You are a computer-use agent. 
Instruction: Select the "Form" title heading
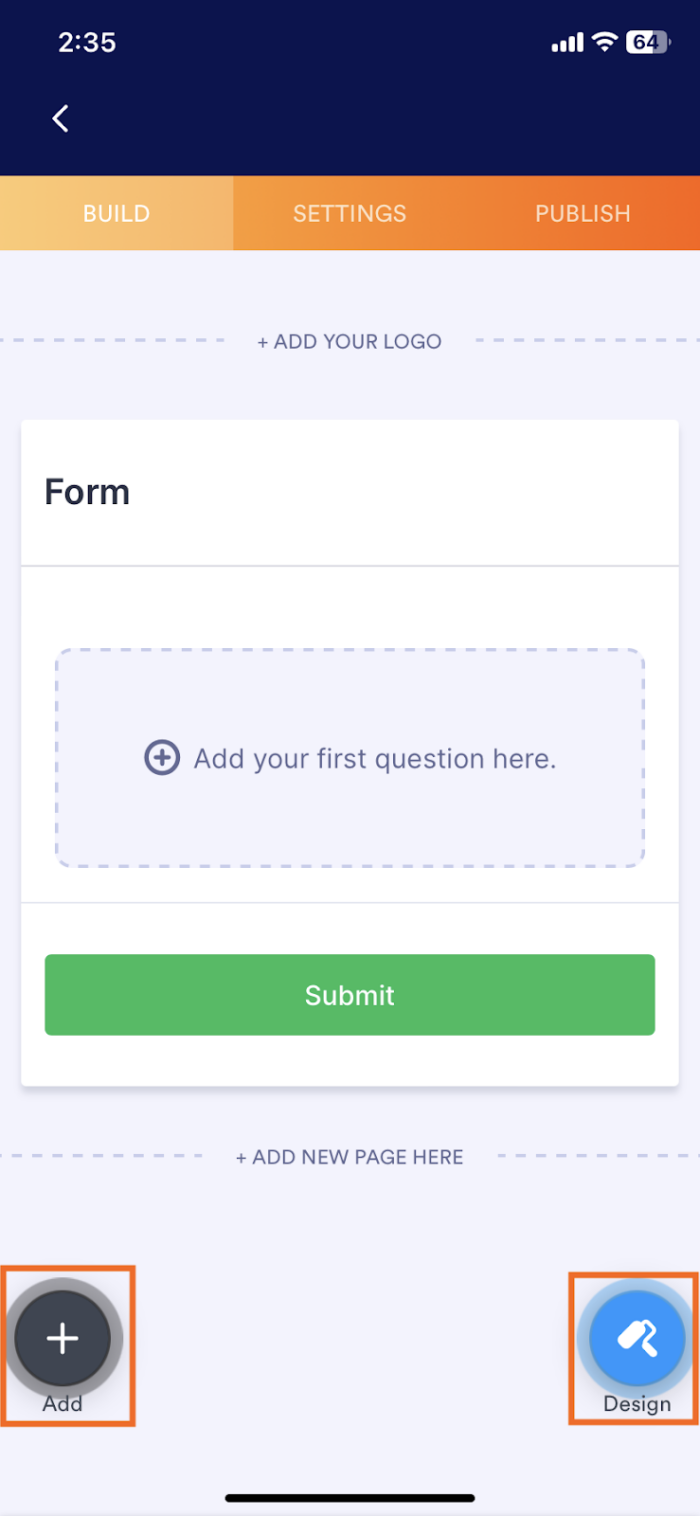coord(87,492)
